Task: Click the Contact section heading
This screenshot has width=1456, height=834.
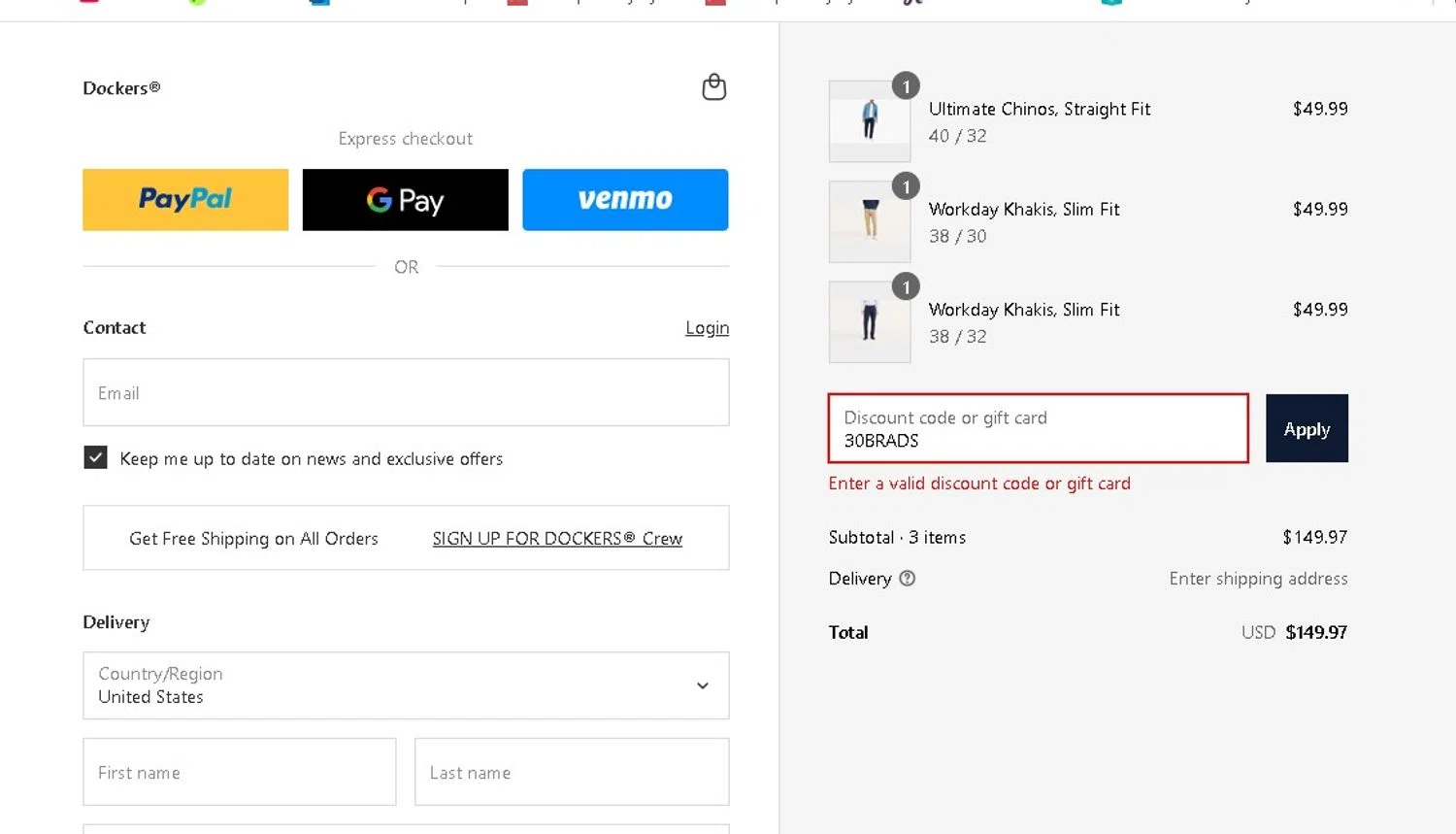Action: pyautogui.click(x=115, y=328)
